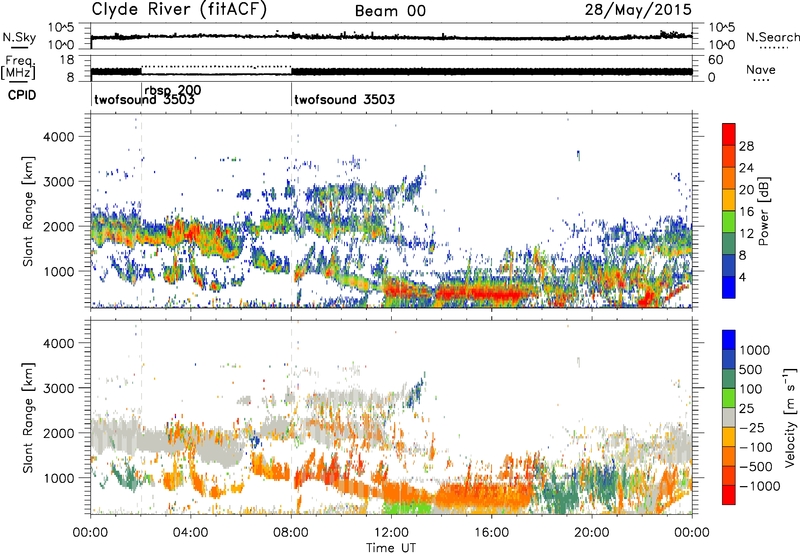800x554 pixels.
Task: Click "4000" range tick on power panel
Action: pos(58,137)
